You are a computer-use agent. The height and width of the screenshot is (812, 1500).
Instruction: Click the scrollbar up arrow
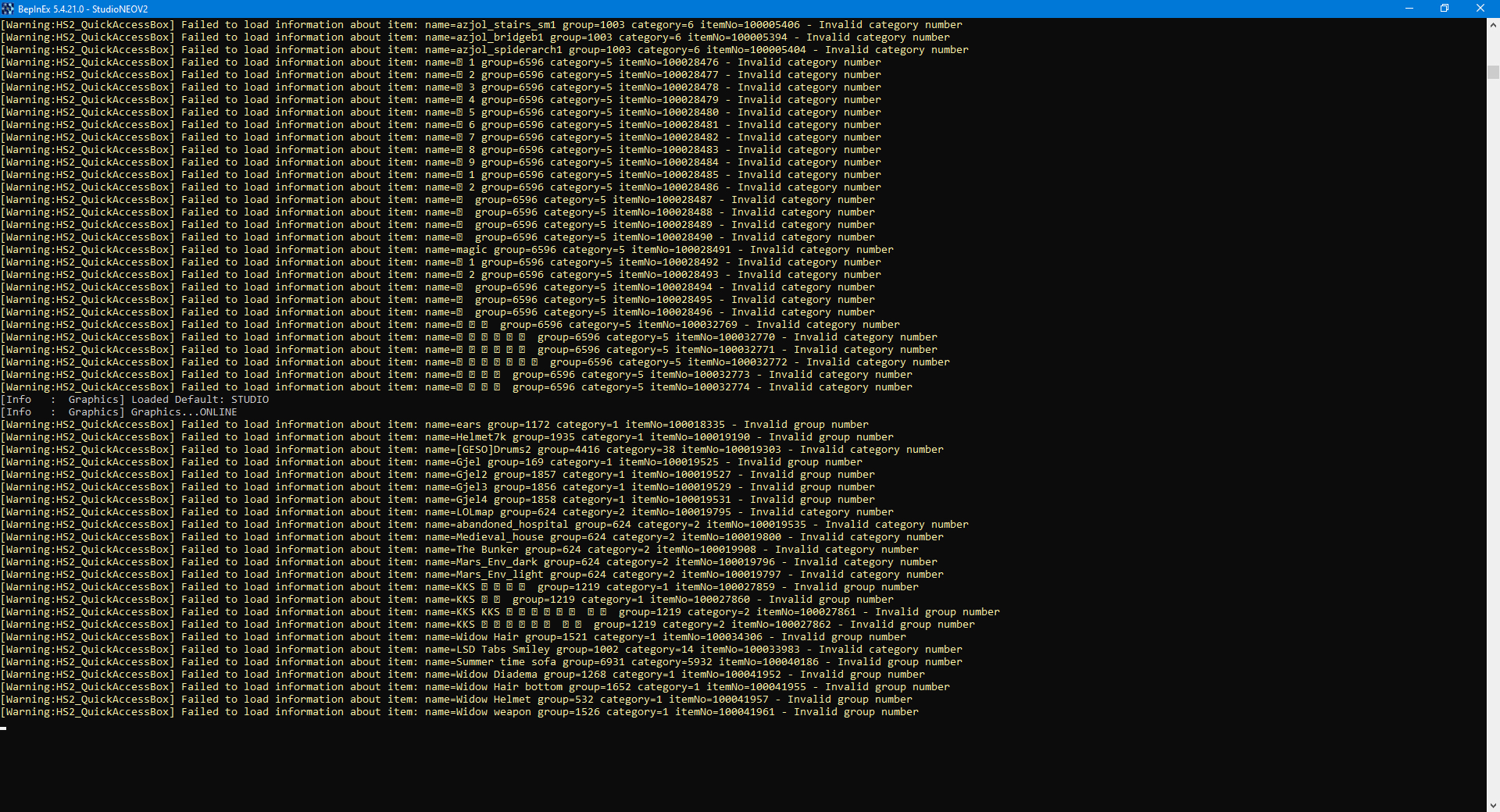(1493, 25)
